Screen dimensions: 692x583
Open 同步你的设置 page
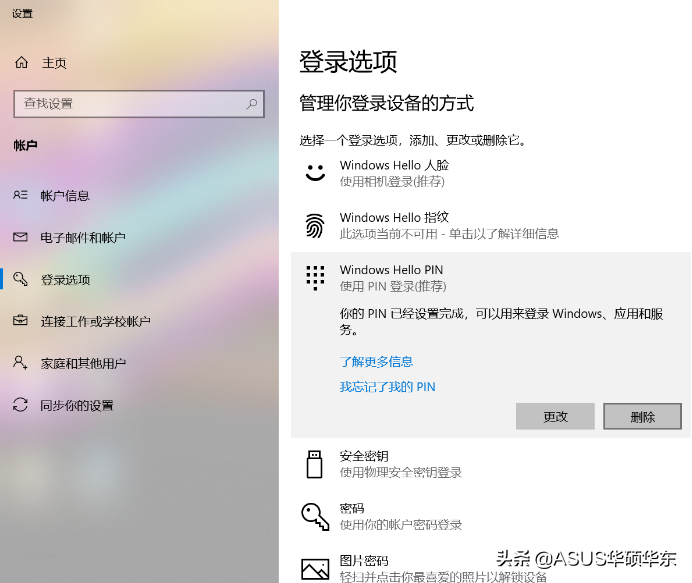(77, 405)
